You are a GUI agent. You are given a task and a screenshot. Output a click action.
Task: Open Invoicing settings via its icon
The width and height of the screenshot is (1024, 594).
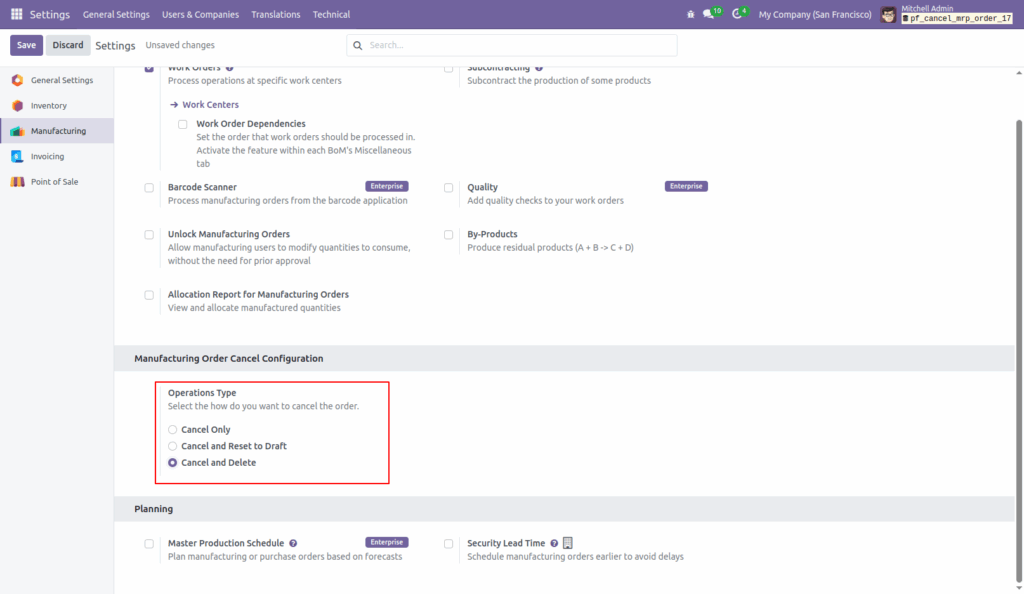[19, 156]
